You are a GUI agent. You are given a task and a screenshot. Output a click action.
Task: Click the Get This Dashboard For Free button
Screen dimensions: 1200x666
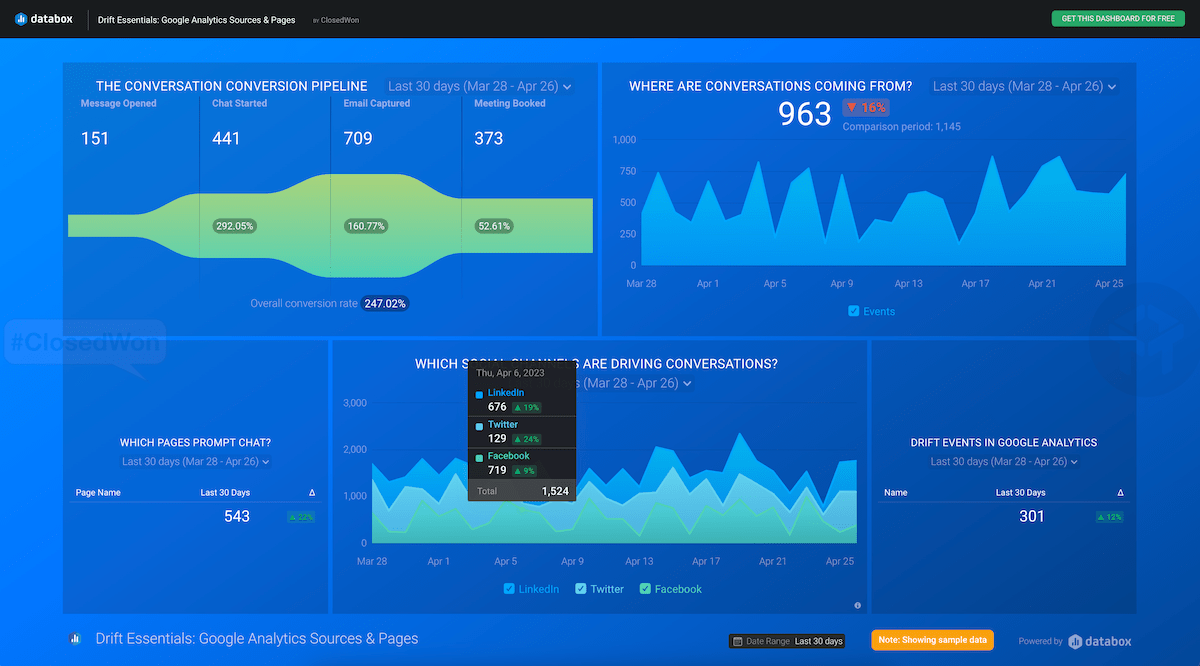tap(1118, 19)
